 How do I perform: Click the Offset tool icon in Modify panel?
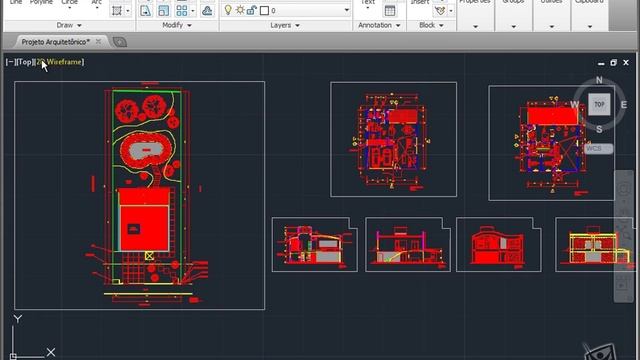(x=207, y=11)
